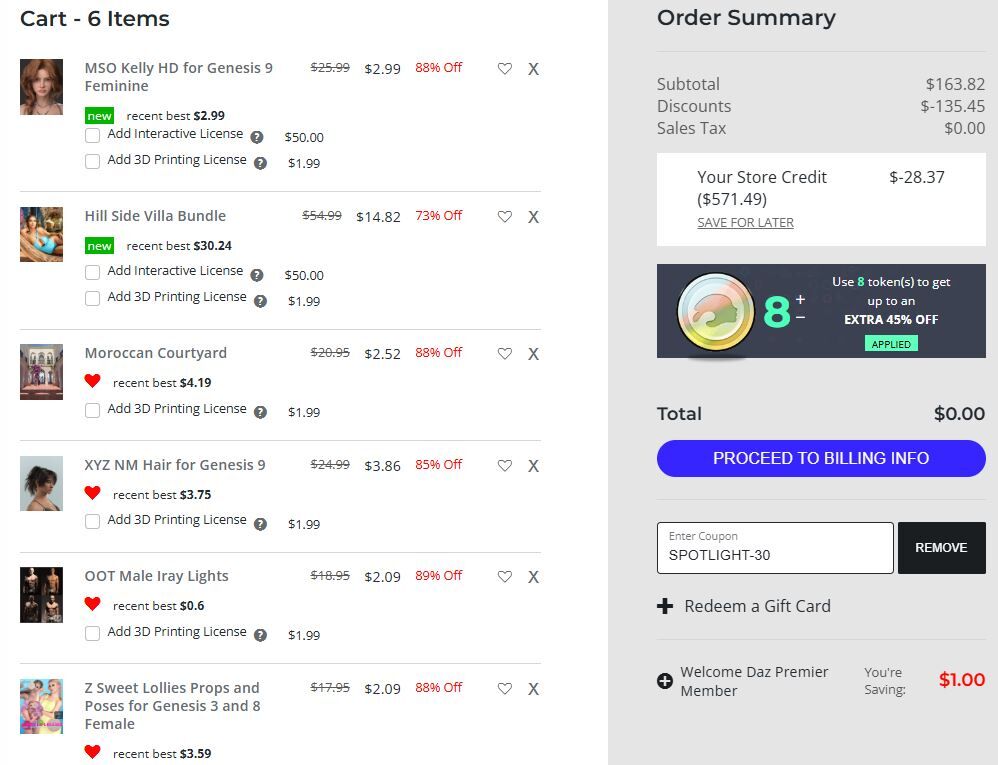This screenshot has width=998, height=765.
Task: Open XYZ NM Hair product thumbnail
Action: pos(41,484)
